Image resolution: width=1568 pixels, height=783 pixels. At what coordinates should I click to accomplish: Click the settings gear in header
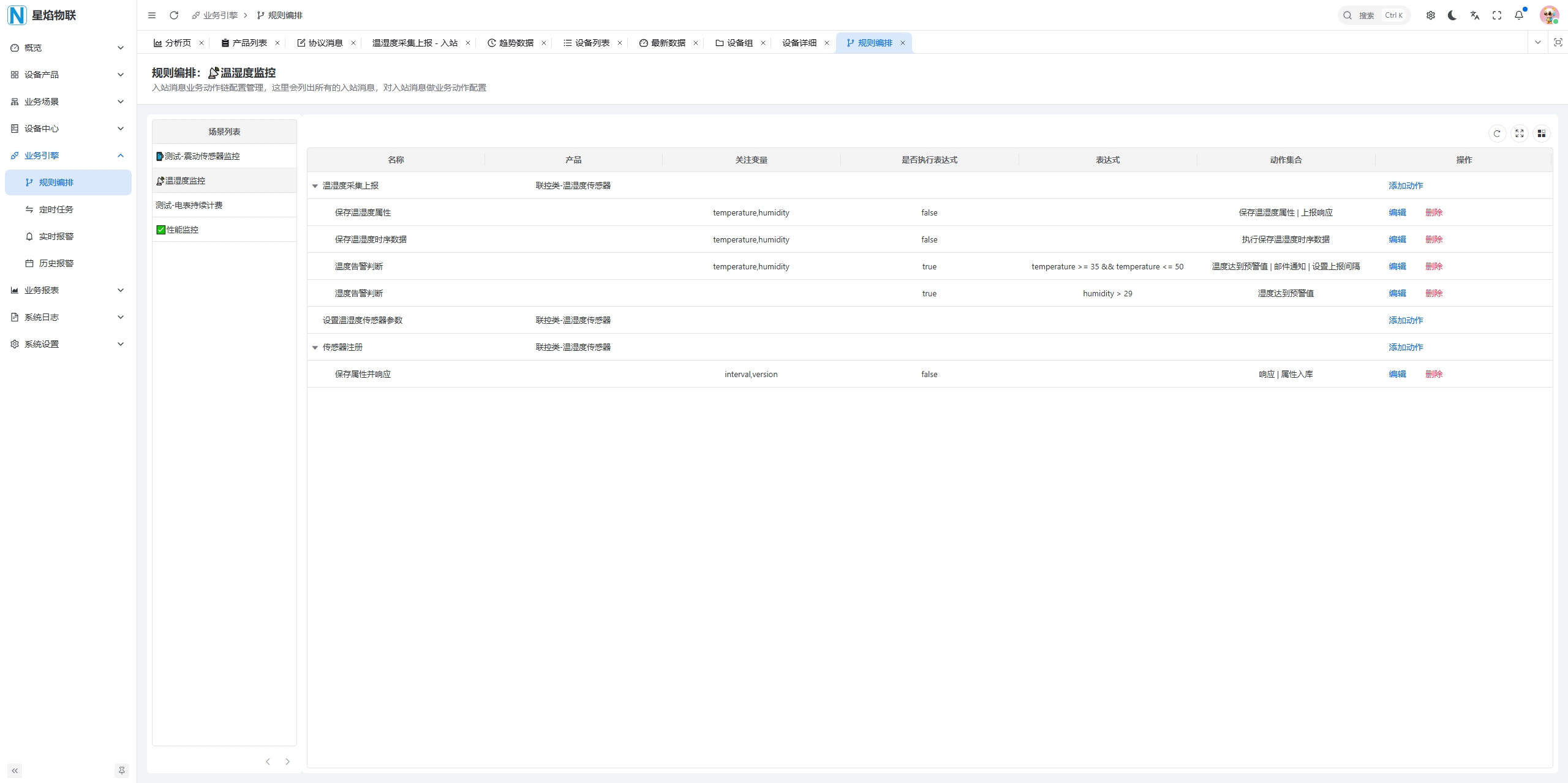tap(1430, 15)
